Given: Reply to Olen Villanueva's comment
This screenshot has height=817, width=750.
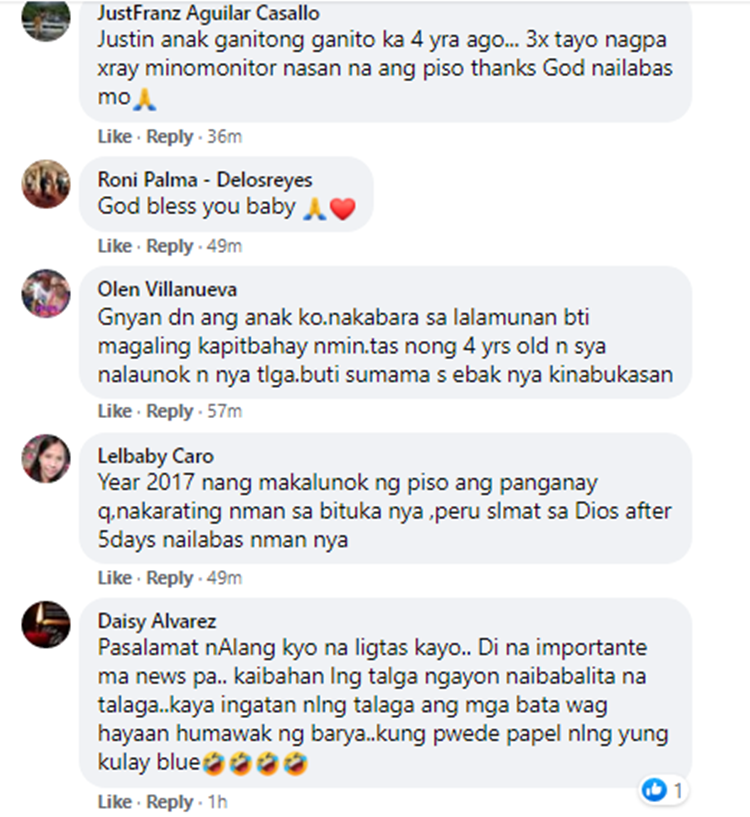Looking at the screenshot, I should coord(170,412).
